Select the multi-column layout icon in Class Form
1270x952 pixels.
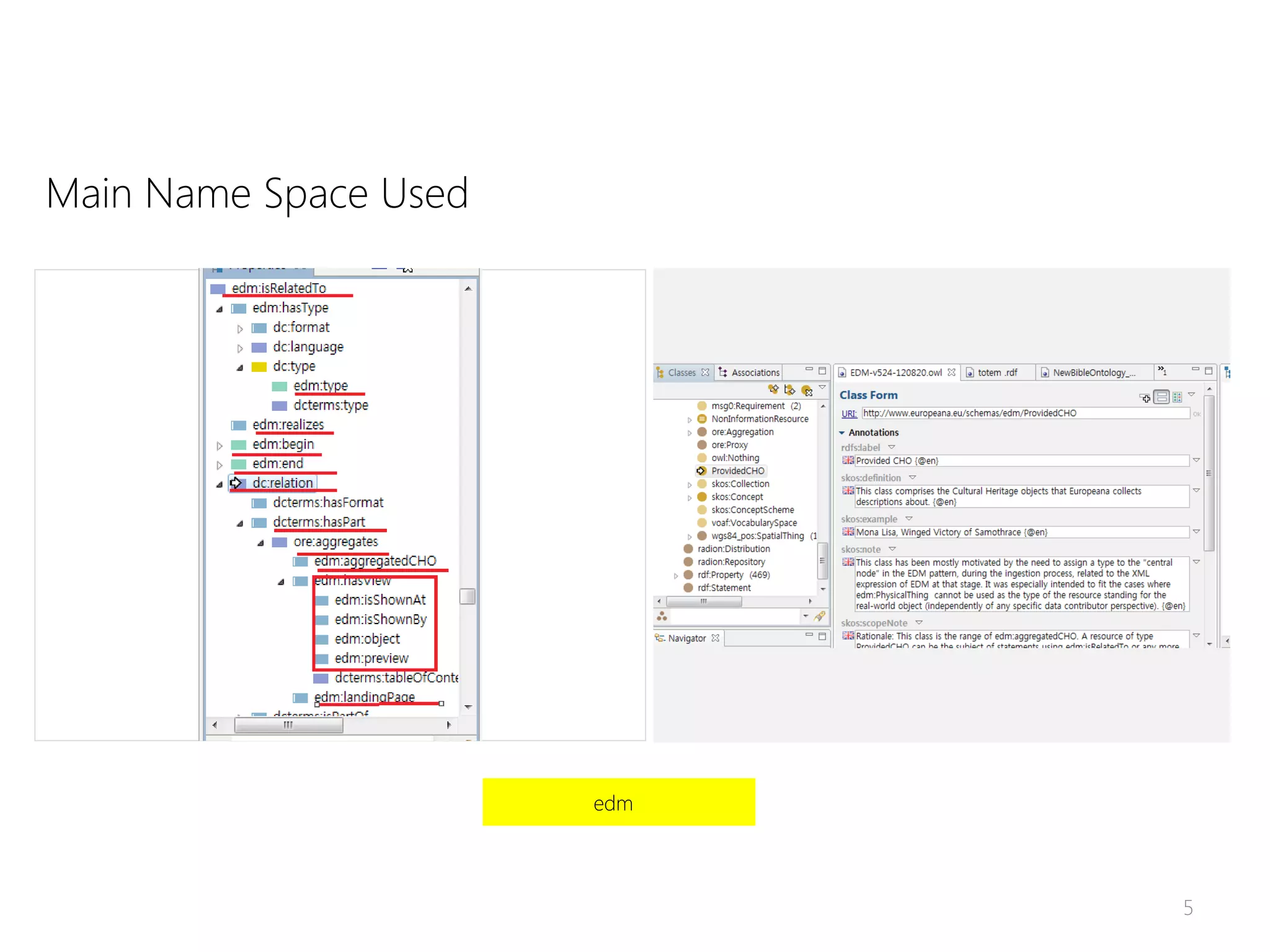(1177, 397)
